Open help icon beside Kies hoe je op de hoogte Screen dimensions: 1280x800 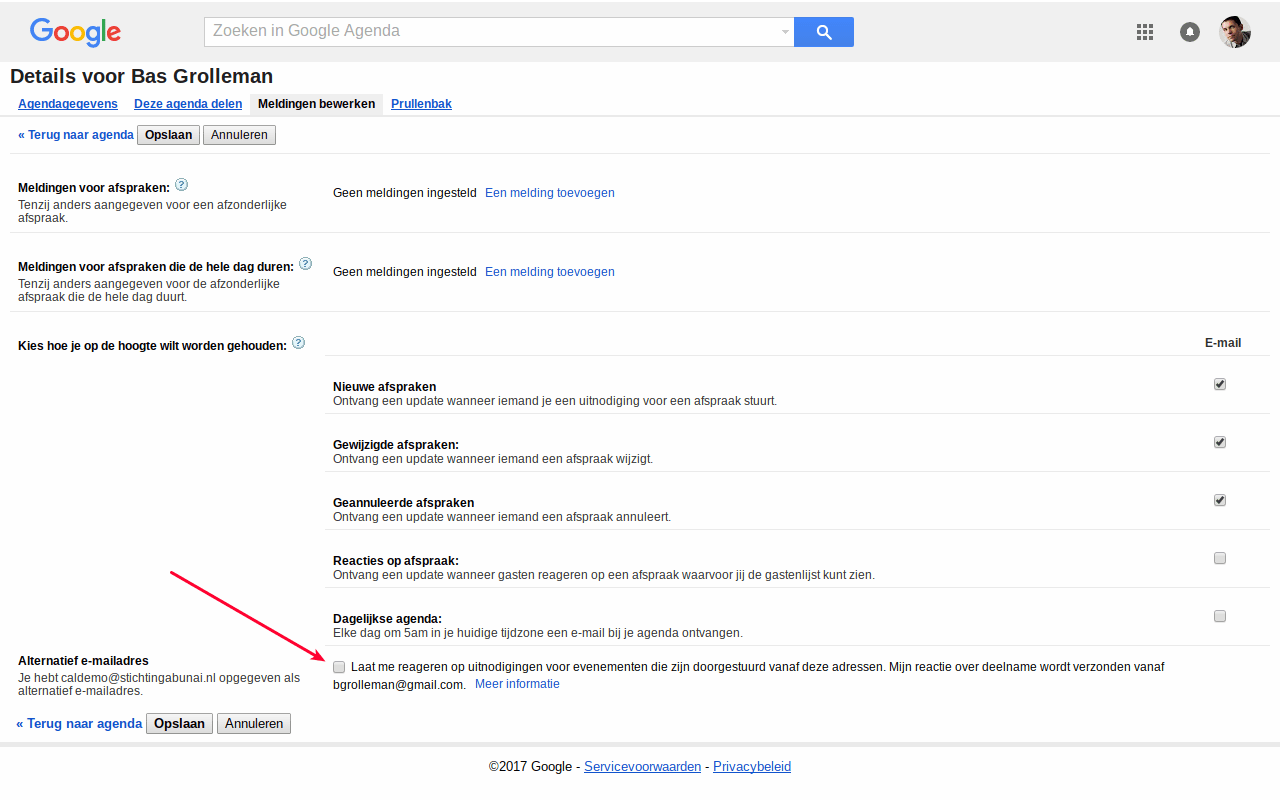coord(298,343)
